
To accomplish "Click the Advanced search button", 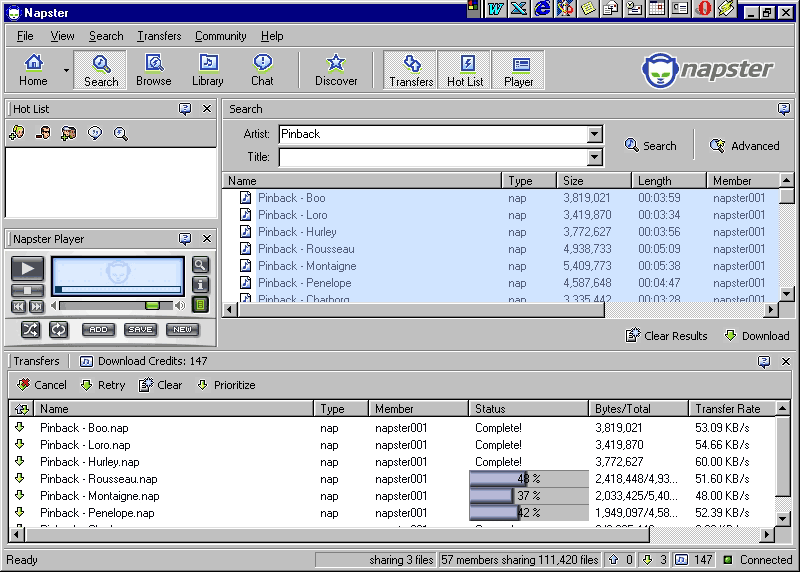I will click(744, 146).
